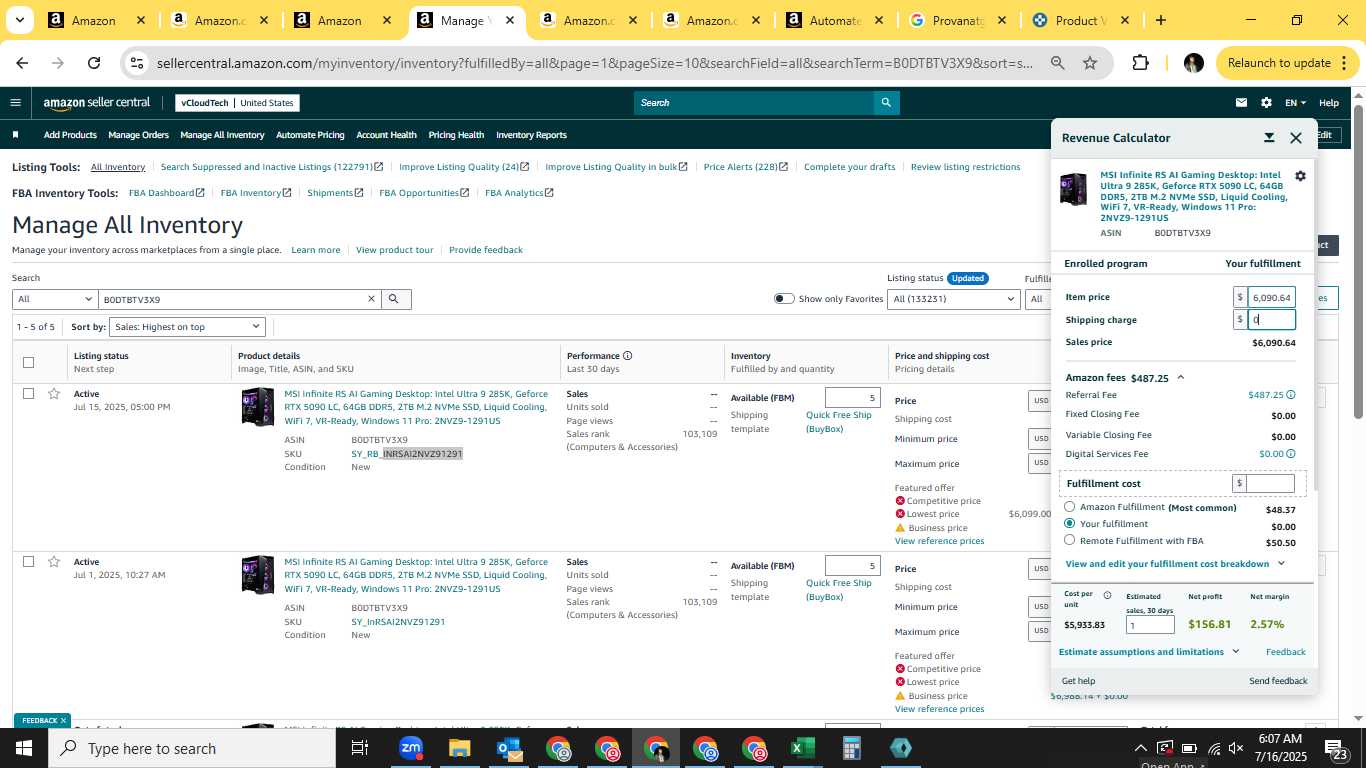The width and height of the screenshot is (1366, 768).
Task: Open Excel from the taskbar
Action: pos(803,748)
